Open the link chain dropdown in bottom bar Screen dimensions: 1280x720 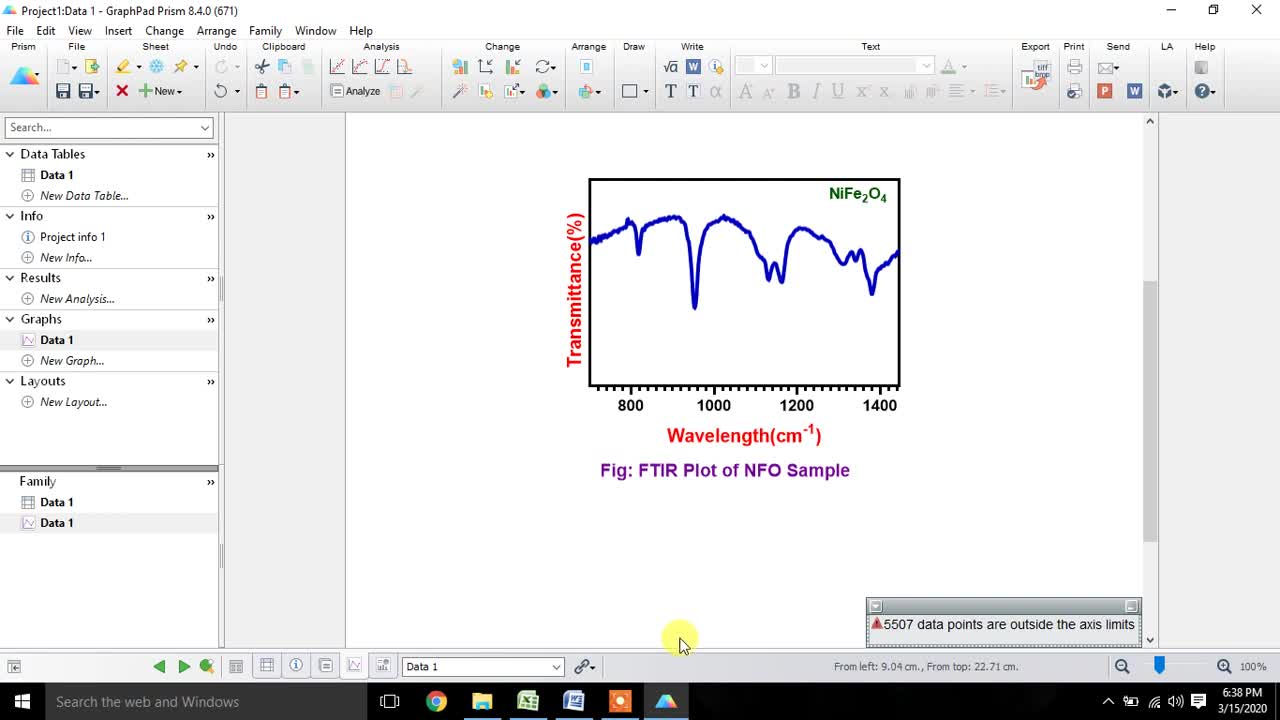click(585, 666)
